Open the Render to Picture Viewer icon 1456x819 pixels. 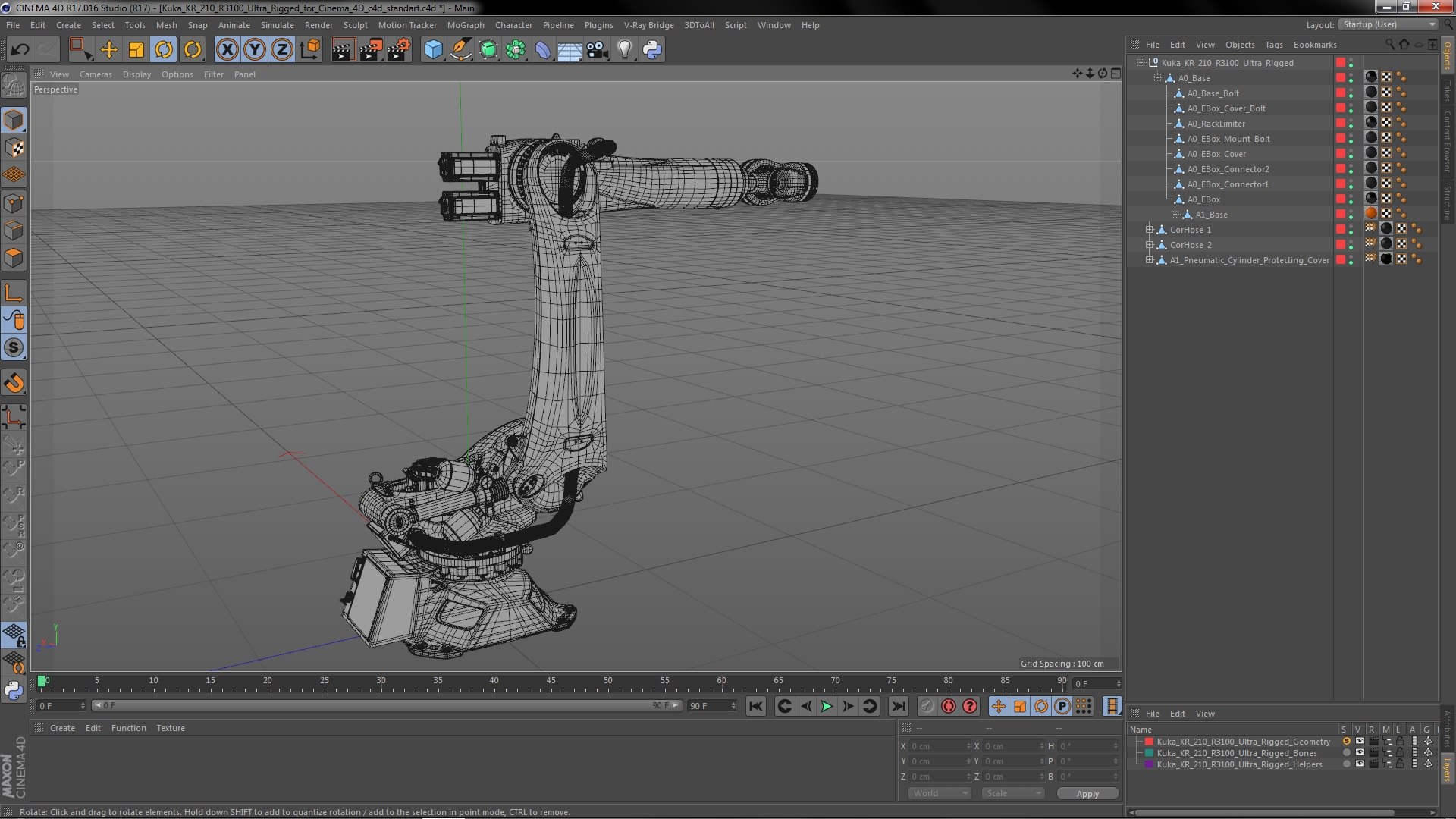pos(371,50)
